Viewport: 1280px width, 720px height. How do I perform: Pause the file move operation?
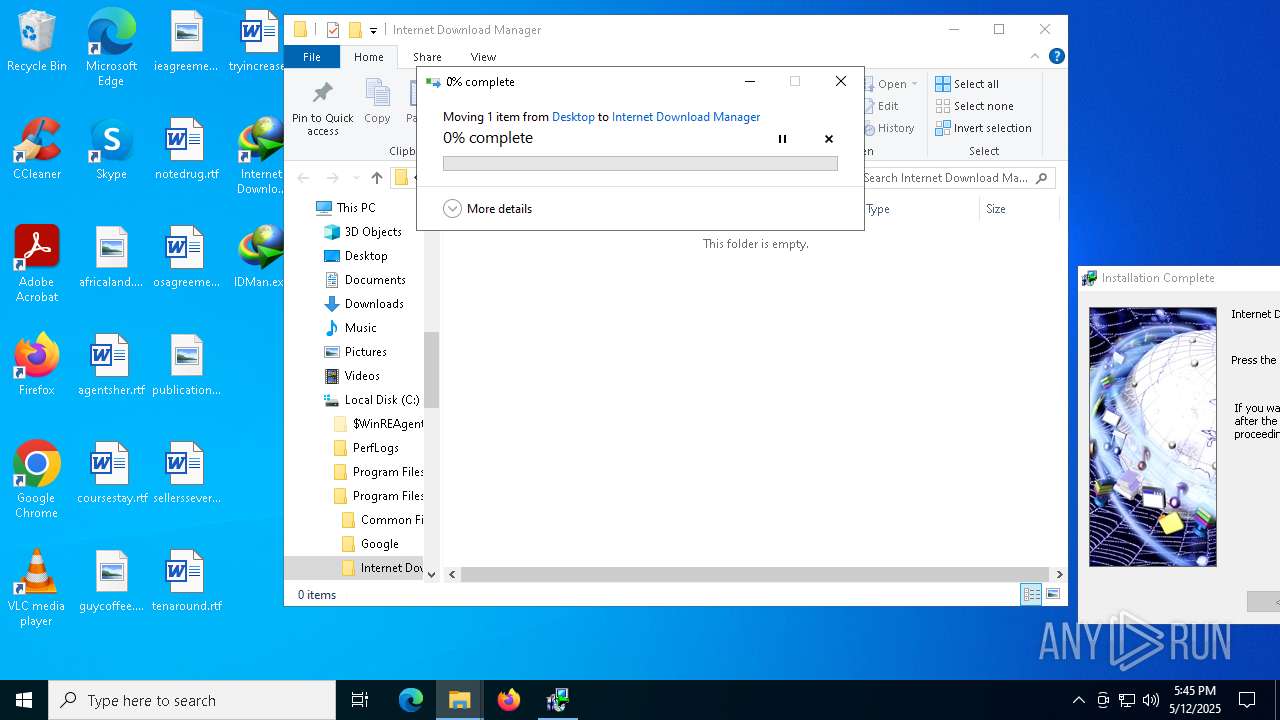point(782,139)
